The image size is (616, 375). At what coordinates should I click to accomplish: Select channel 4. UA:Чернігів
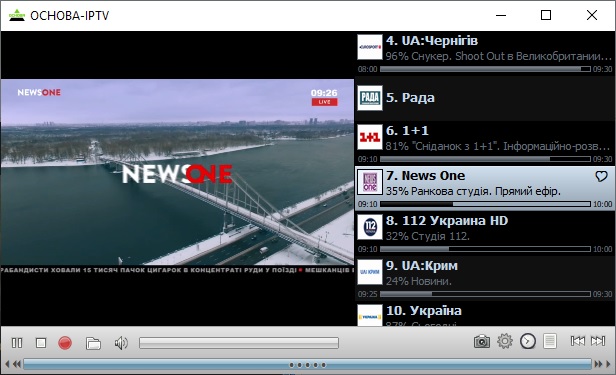[x=485, y=53]
